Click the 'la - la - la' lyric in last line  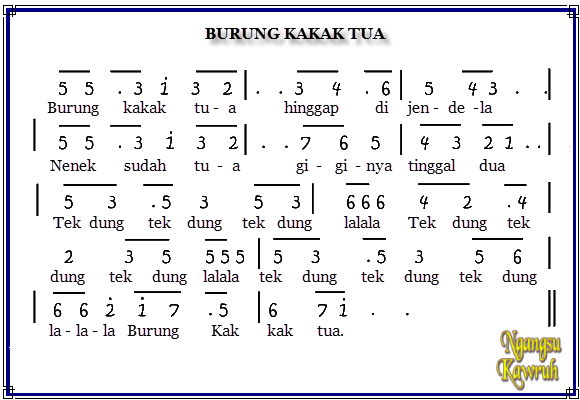click(82, 330)
